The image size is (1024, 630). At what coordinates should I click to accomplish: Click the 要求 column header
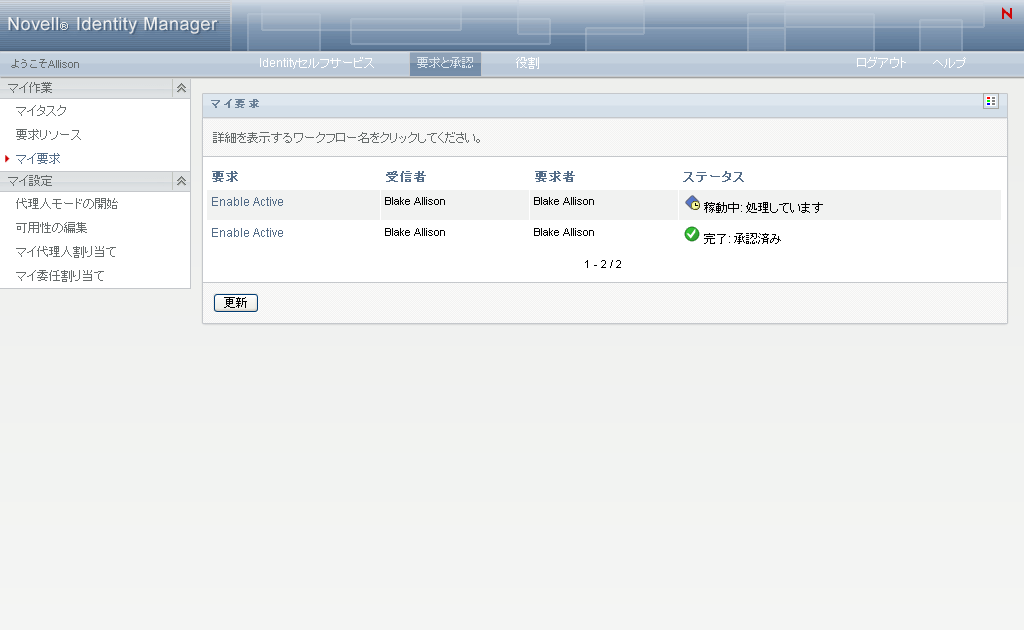225,177
